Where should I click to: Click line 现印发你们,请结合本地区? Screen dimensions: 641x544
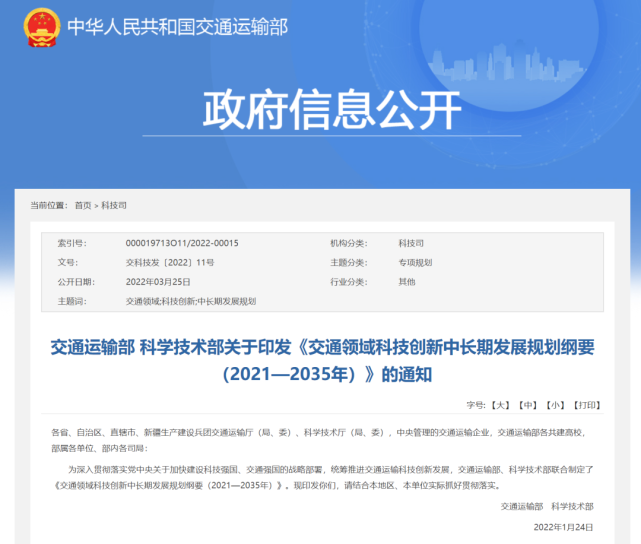click(x=397, y=486)
